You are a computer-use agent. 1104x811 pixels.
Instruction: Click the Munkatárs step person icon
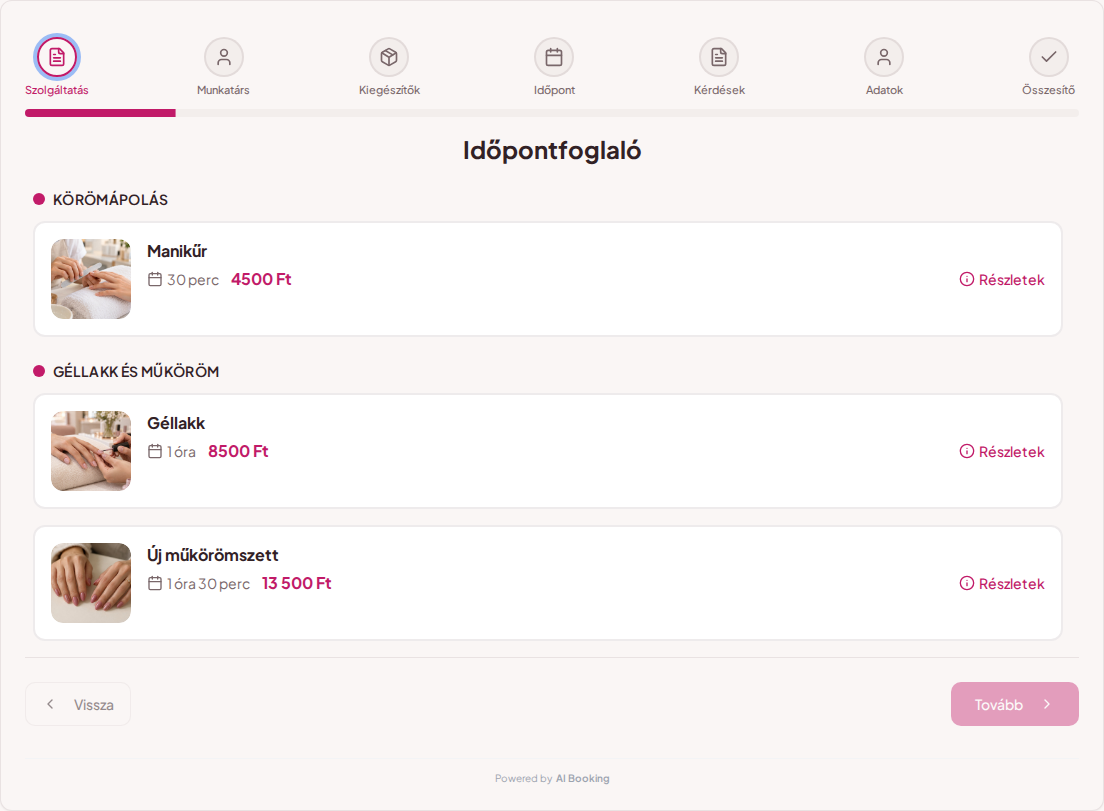click(x=224, y=57)
